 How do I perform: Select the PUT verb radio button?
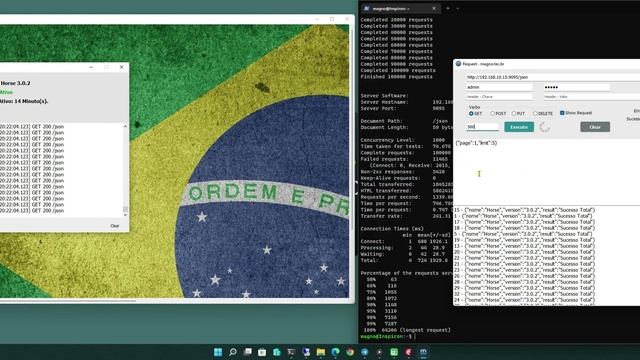514,113
